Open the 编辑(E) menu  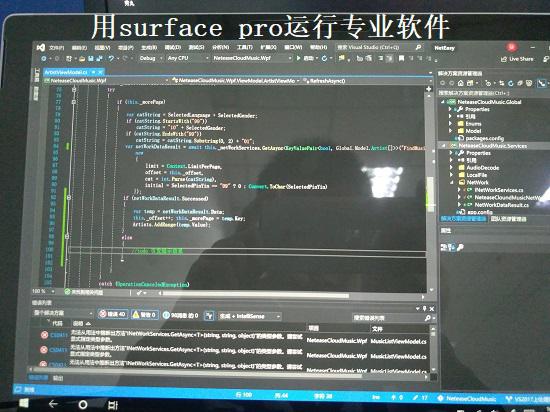click(x=79, y=47)
